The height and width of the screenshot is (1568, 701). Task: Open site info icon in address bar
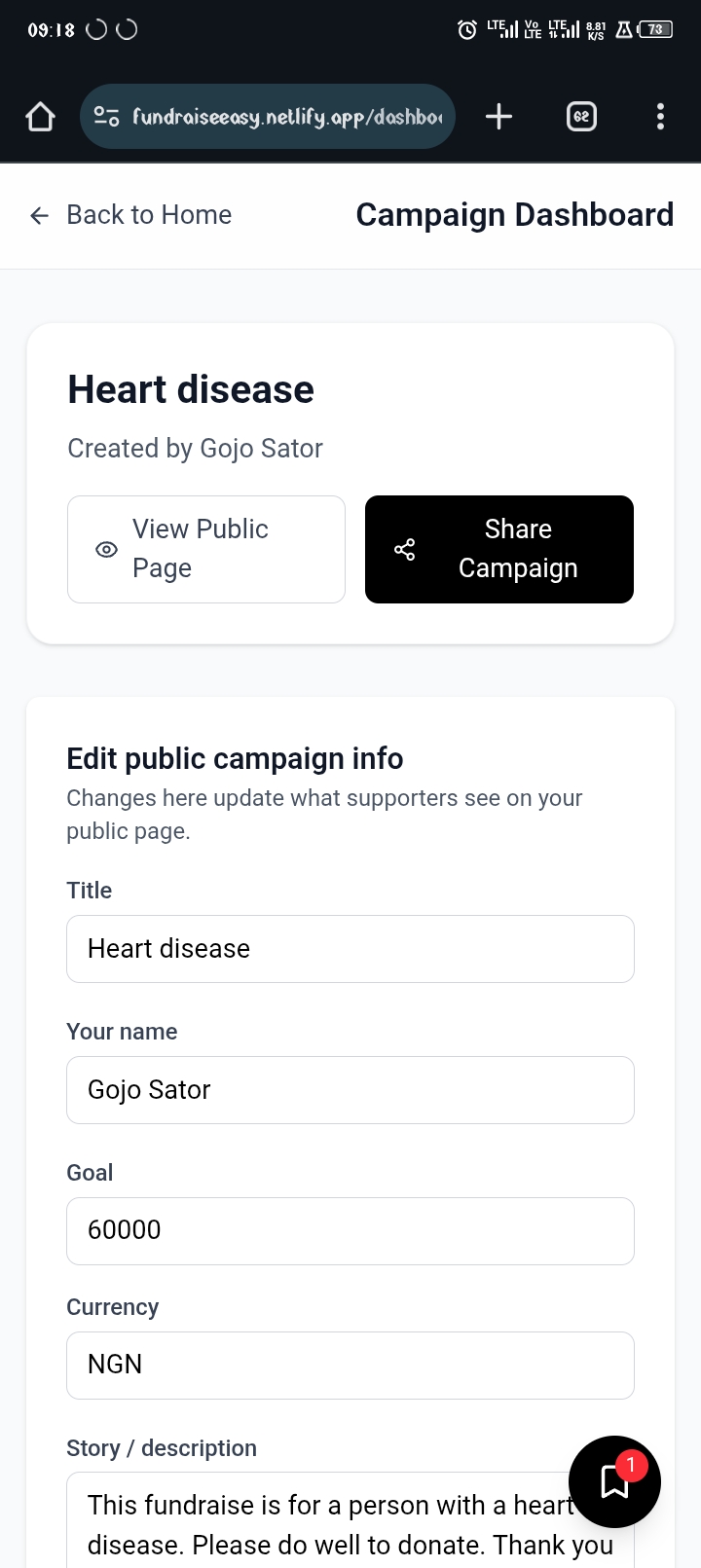pos(106,117)
